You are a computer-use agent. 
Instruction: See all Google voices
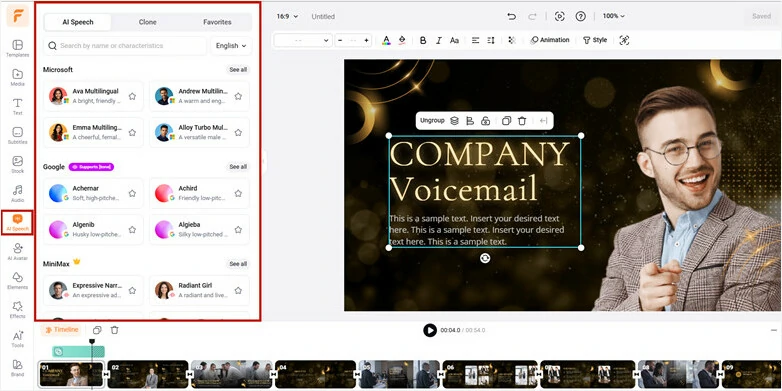point(238,167)
